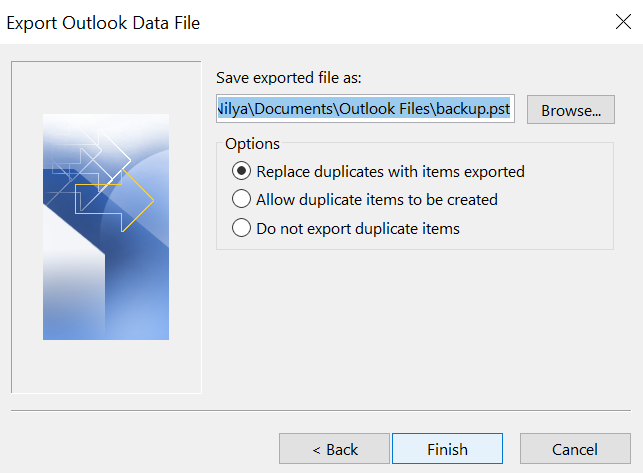Click the 'Replace duplicates with items exported' label

tap(390, 171)
